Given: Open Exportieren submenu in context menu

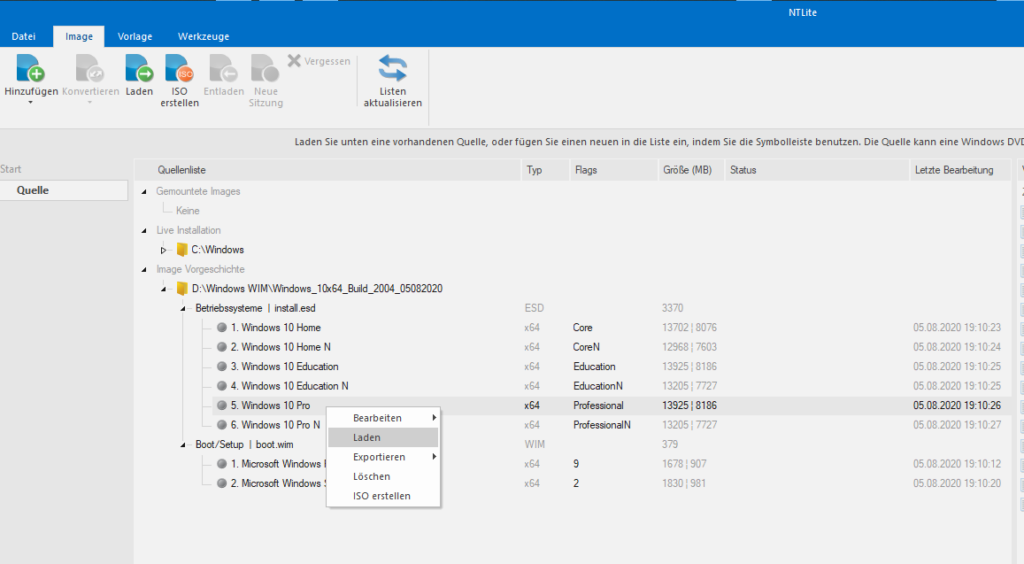Looking at the screenshot, I should tap(383, 457).
